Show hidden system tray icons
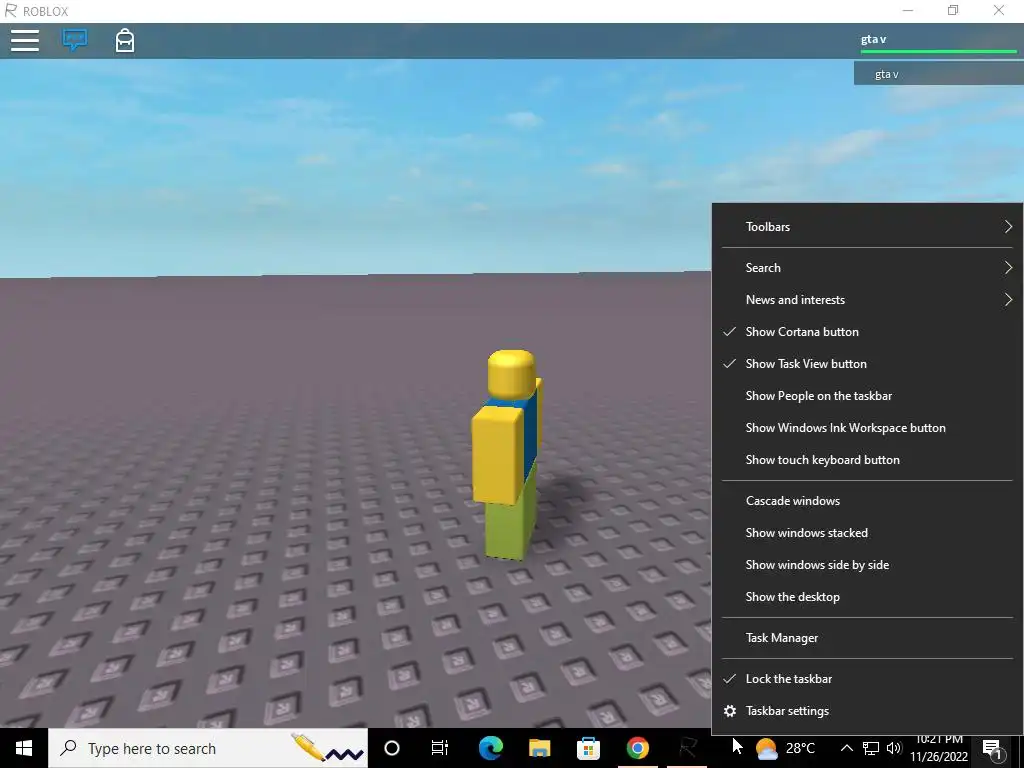The width and height of the screenshot is (1024, 768). 846,748
